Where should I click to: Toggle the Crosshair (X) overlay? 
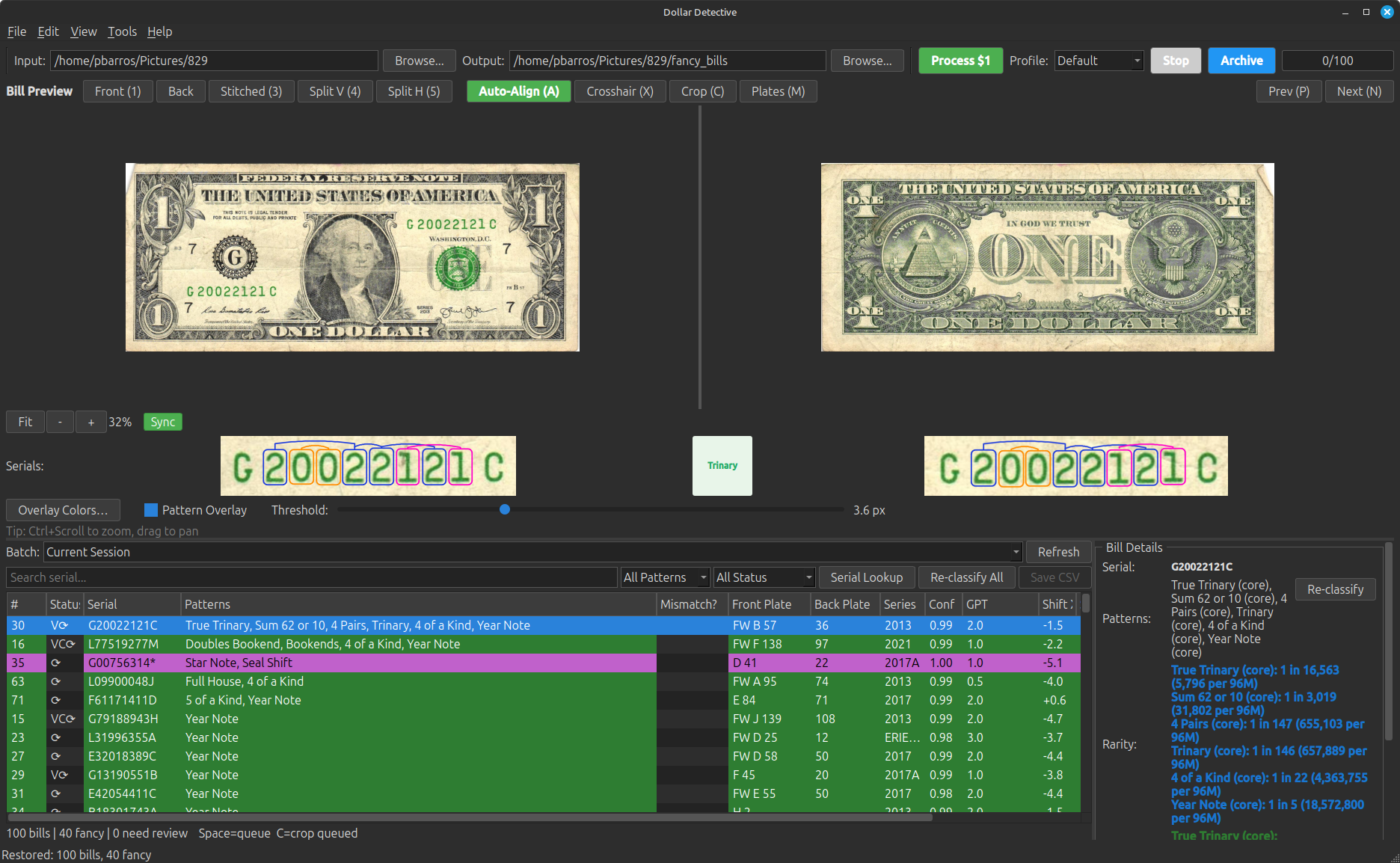point(620,91)
